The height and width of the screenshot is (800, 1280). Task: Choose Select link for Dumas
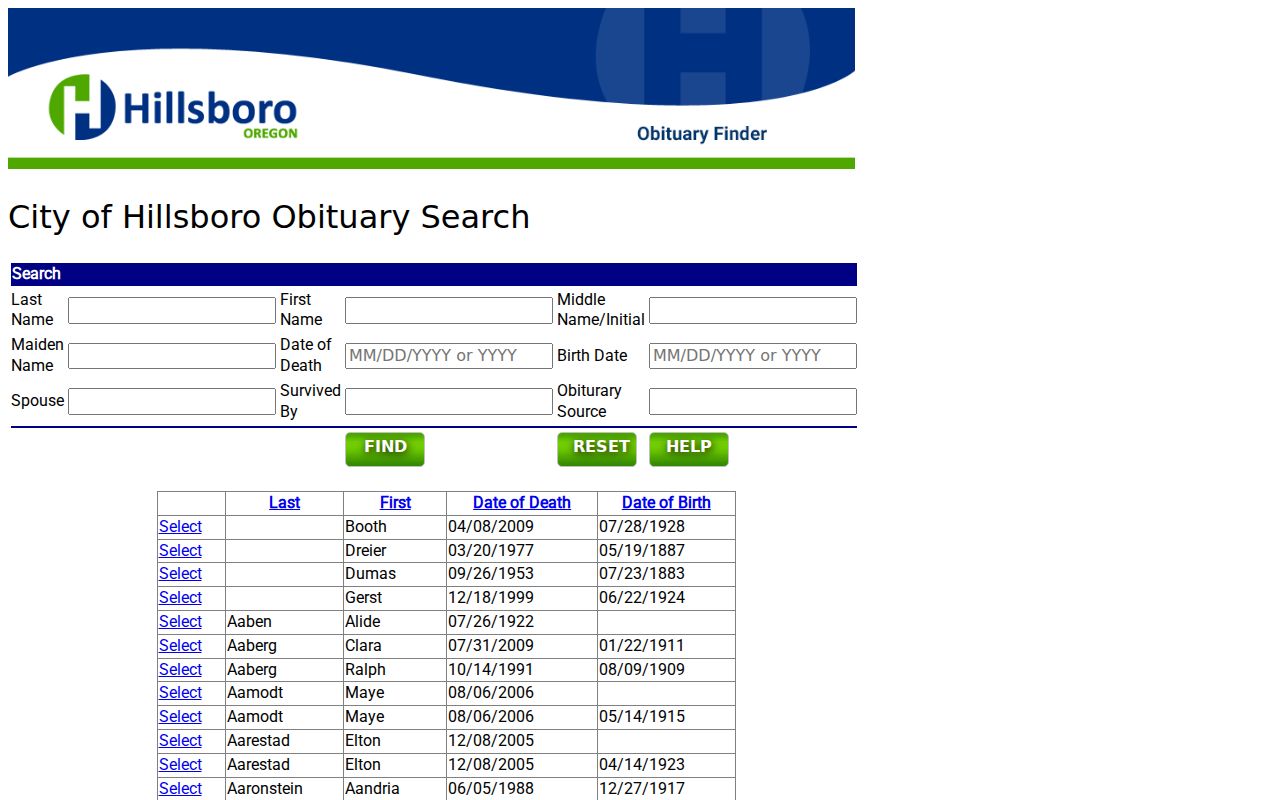pos(180,574)
